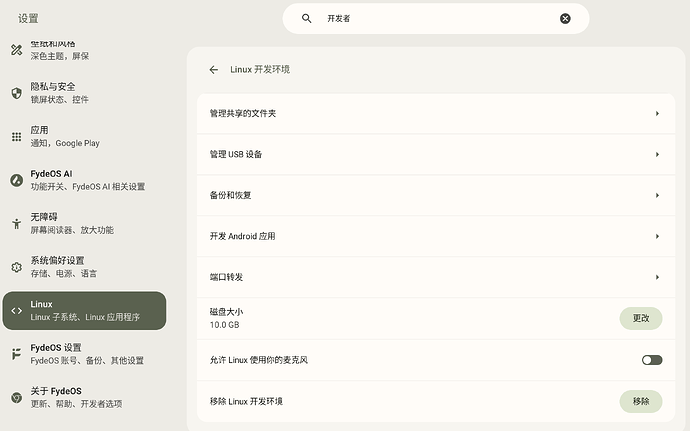Image resolution: width=690 pixels, height=431 pixels.
Task: Expand 备份和恢复 arrow
Action: coord(657,195)
